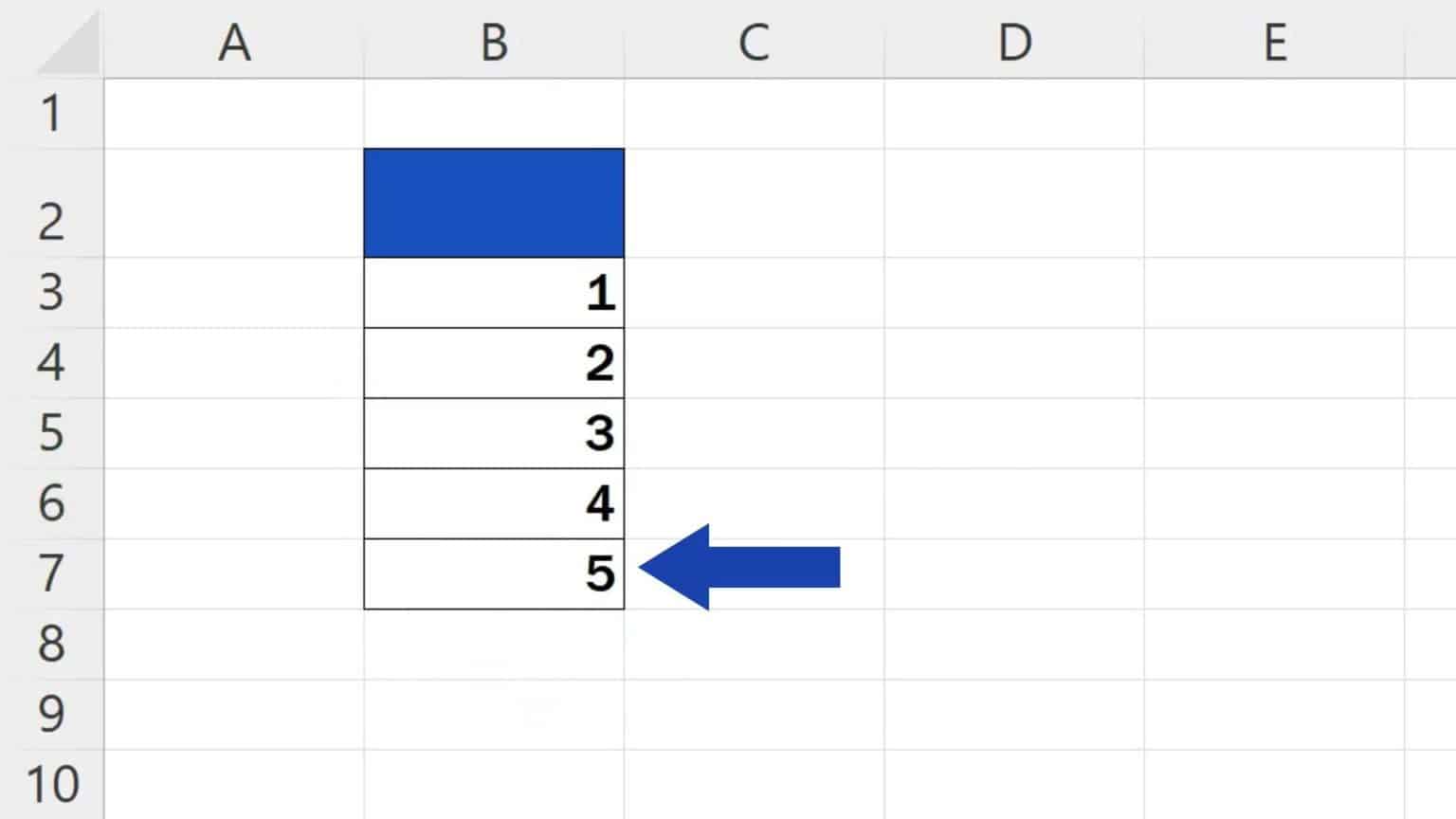
Task: Select column A header
Action: (234, 43)
